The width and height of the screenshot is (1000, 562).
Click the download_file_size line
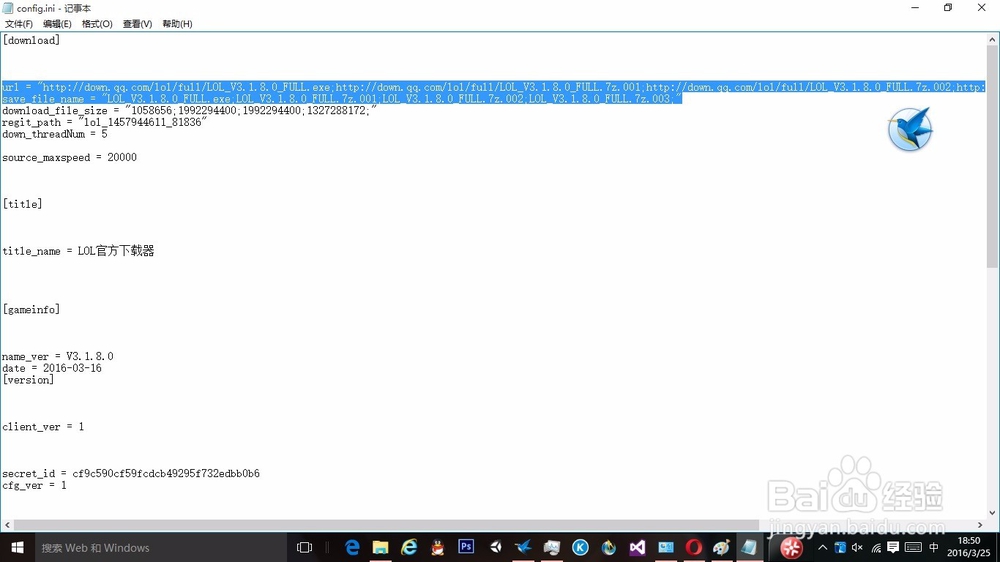pos(189,110)
